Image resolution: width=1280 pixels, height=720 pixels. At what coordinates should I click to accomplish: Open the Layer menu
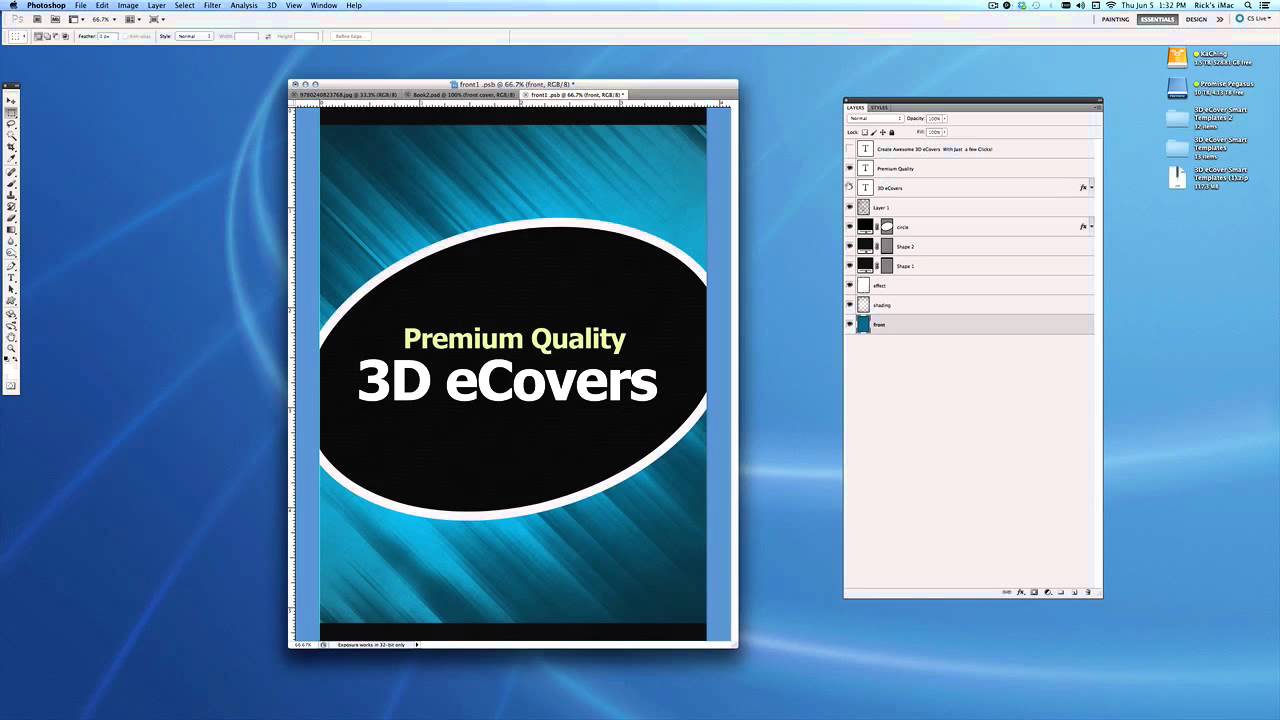[157, 5]
